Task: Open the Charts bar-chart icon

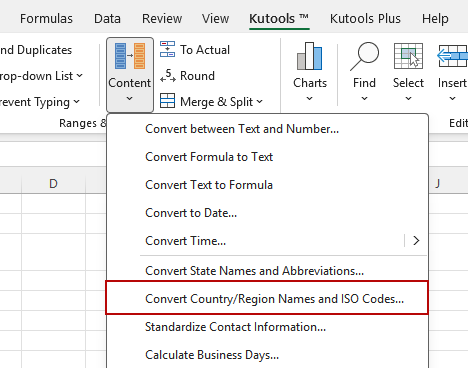Action: tap(310, 56)
